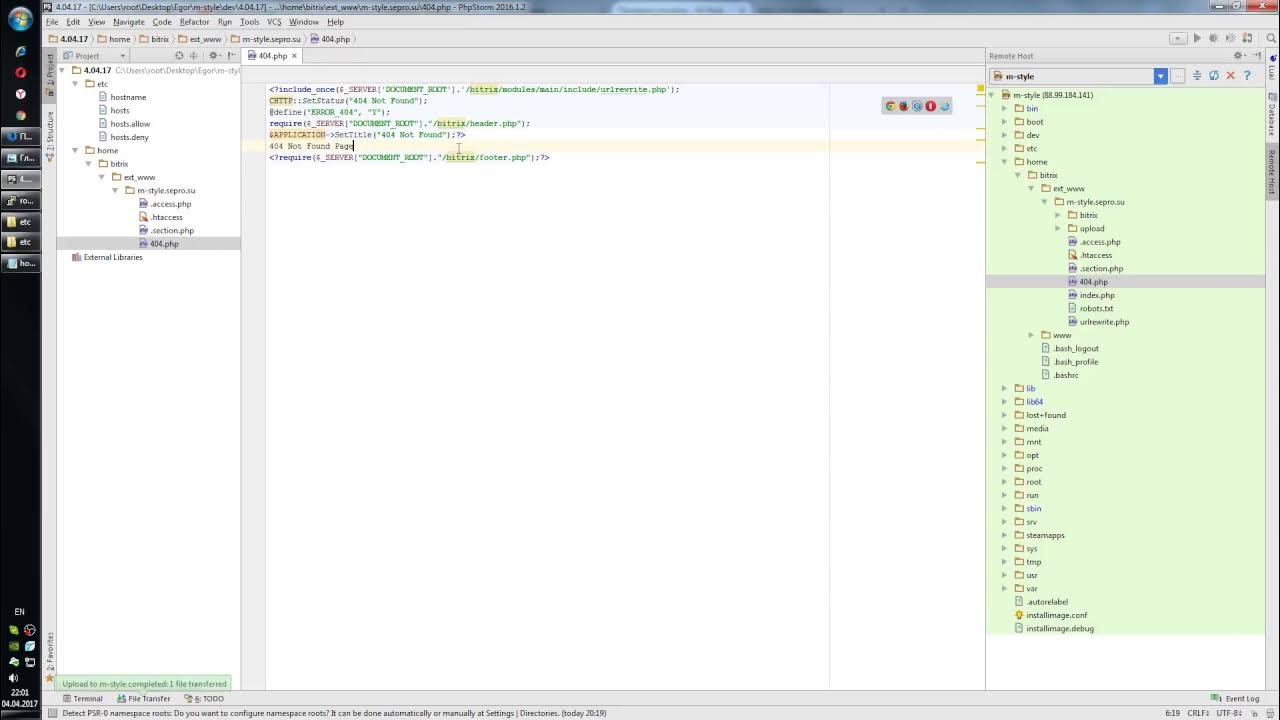This screenshot has width=1280, height=720.
Task: Open the TODO tool window
Action: (204, 698)
